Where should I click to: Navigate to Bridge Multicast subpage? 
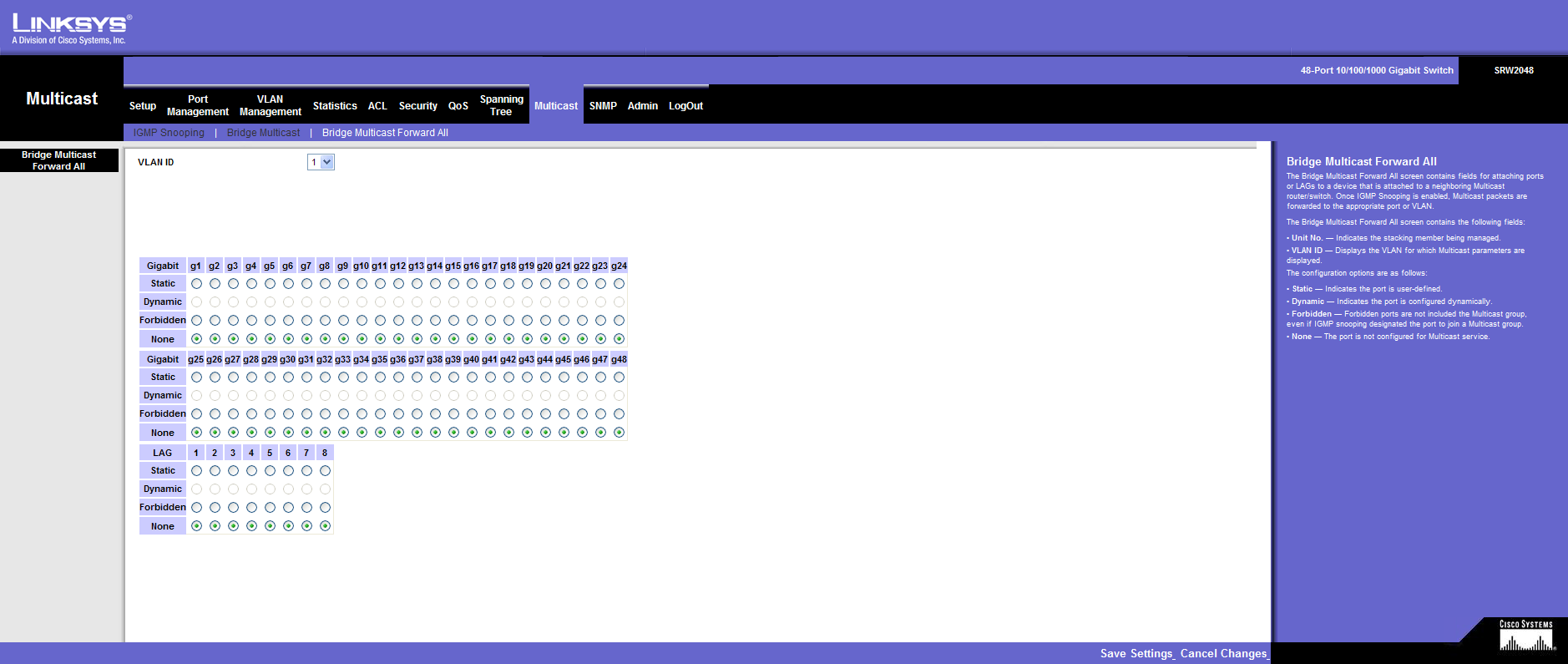tap(263, 133)
